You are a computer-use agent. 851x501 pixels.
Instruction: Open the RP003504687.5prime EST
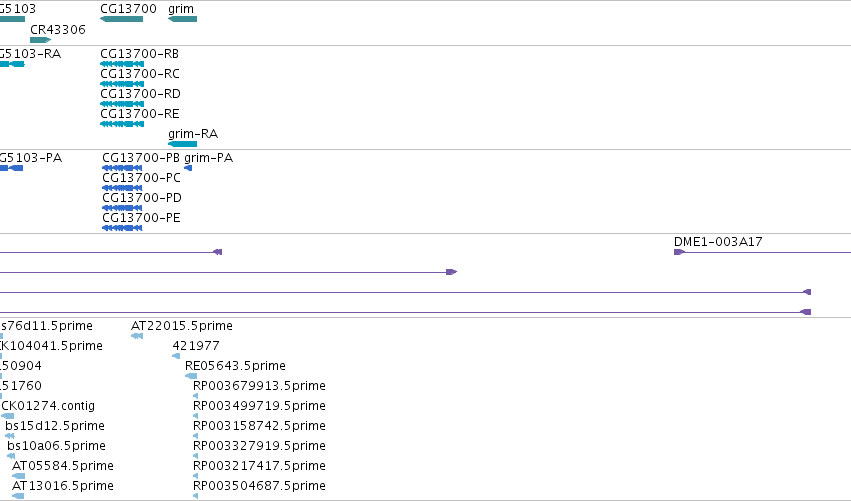point(195,496)
